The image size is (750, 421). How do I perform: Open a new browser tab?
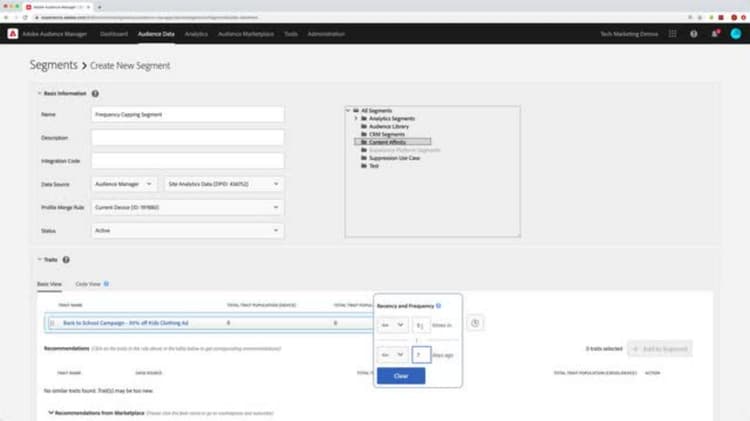point(99,7)
